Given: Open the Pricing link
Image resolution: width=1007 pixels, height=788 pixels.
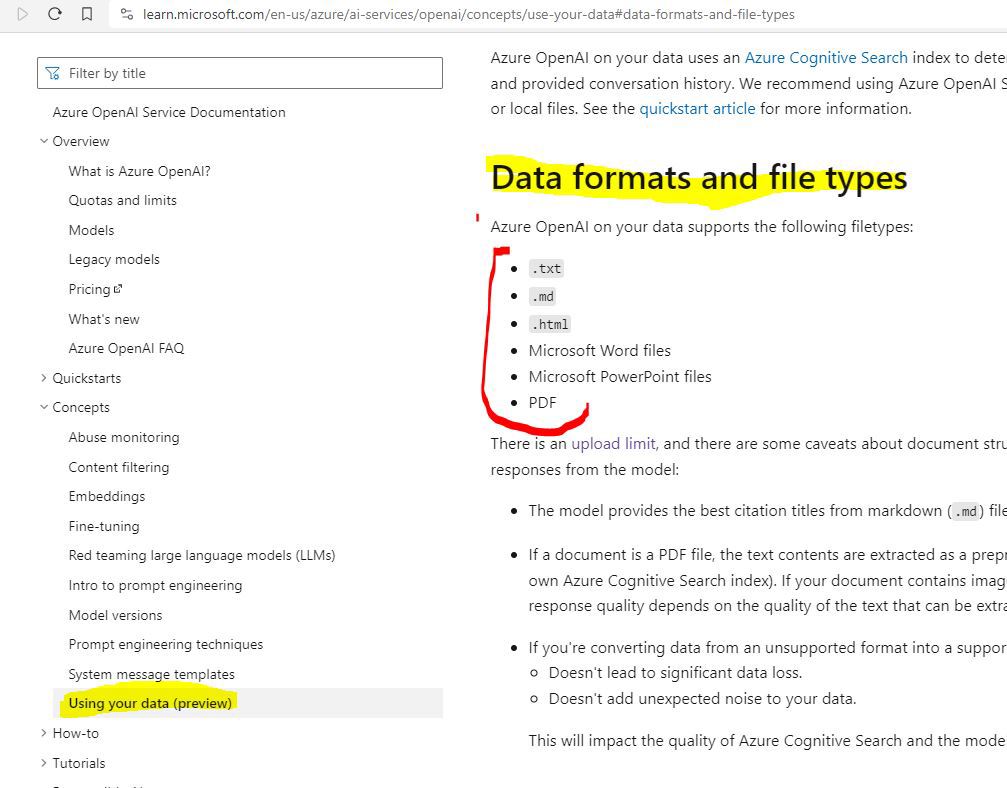Looking at the screenshot, I should 89,290.
